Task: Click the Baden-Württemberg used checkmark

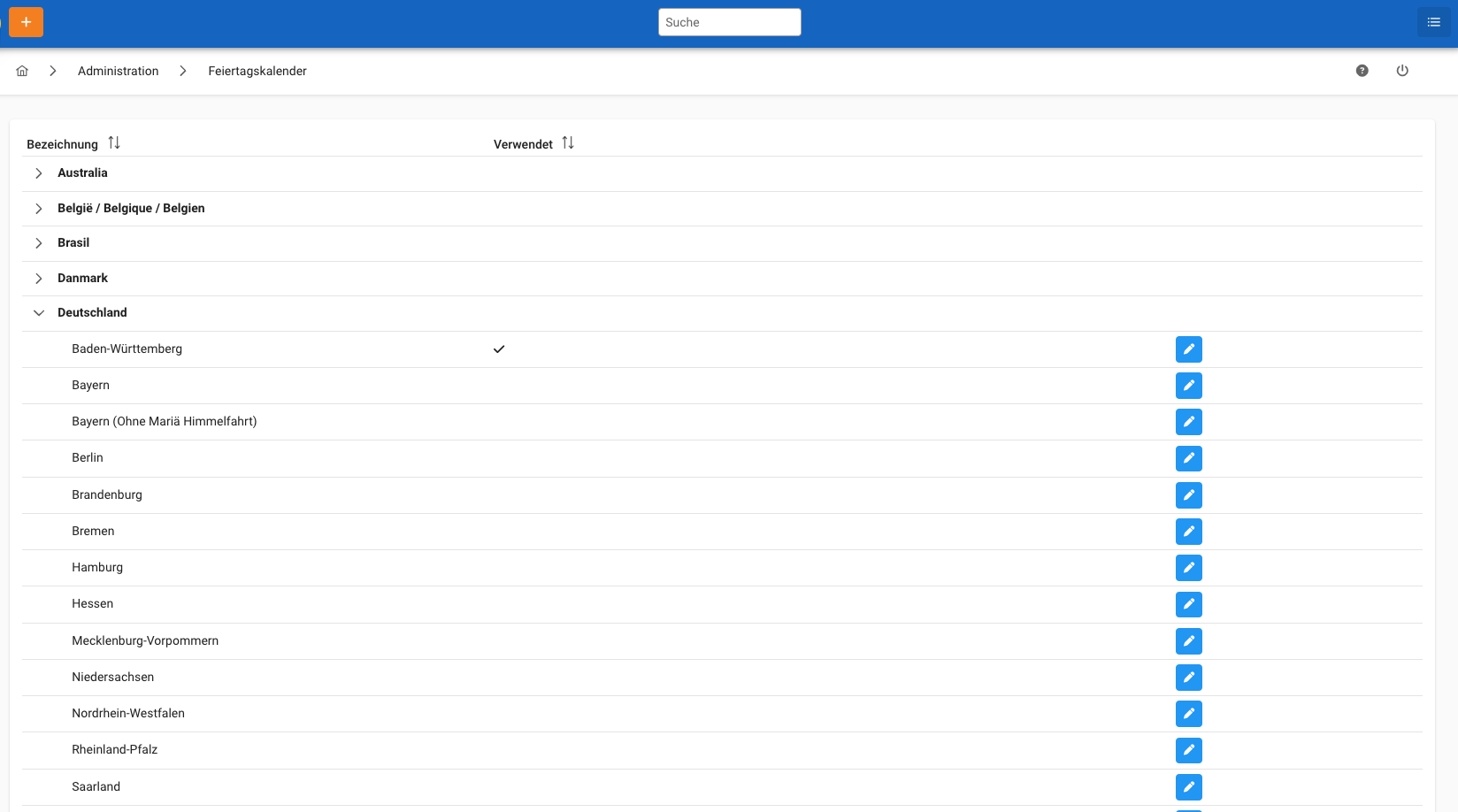Action: pos(499,349)
